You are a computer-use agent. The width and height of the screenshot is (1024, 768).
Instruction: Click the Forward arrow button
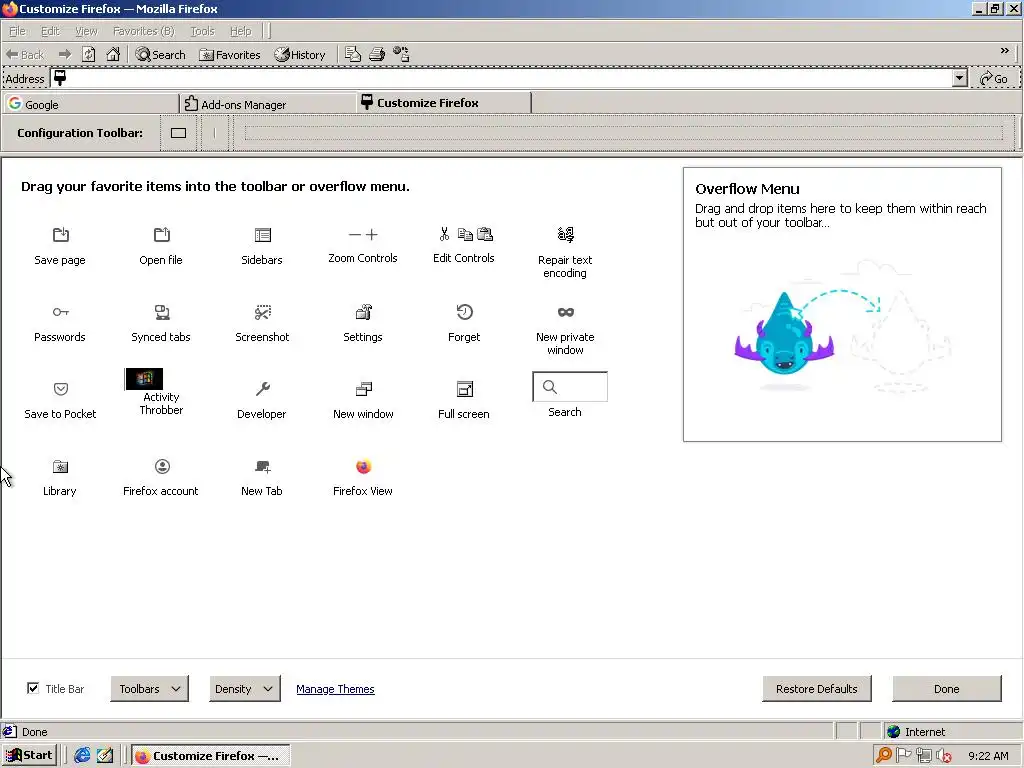65,54
